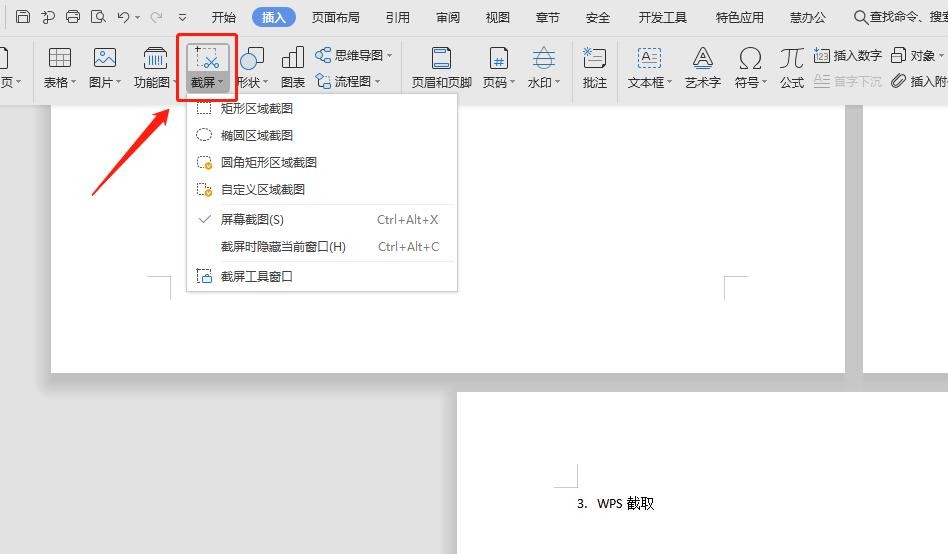Choose 椭圆区域截图 from the menu
Image resolution: width=948 pixels, height=554 pixels.
(257, 135)
